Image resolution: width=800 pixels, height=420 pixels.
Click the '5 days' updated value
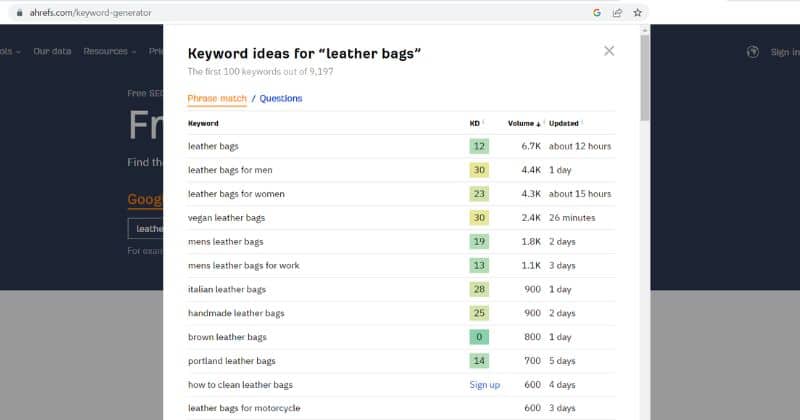[562, 361]
